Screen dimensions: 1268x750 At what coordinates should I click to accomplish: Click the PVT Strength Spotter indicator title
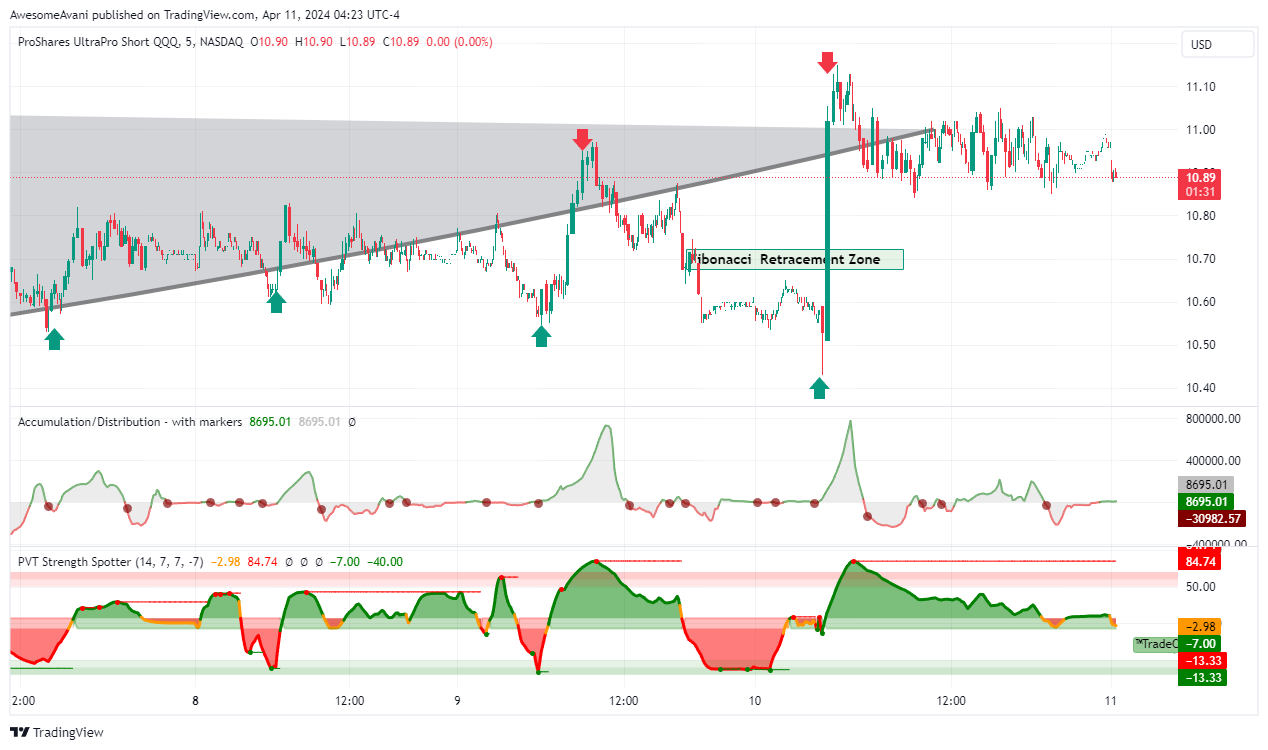(110, 562)
